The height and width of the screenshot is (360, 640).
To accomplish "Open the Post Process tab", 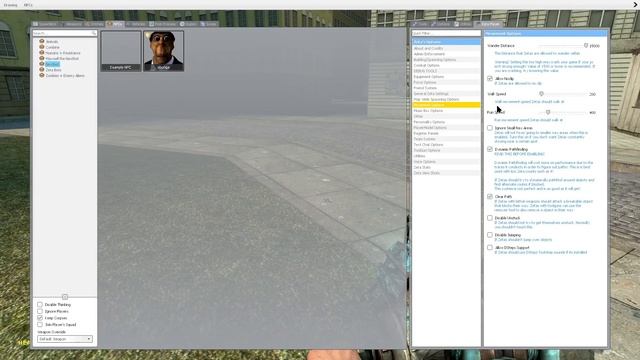I will 163,24.
